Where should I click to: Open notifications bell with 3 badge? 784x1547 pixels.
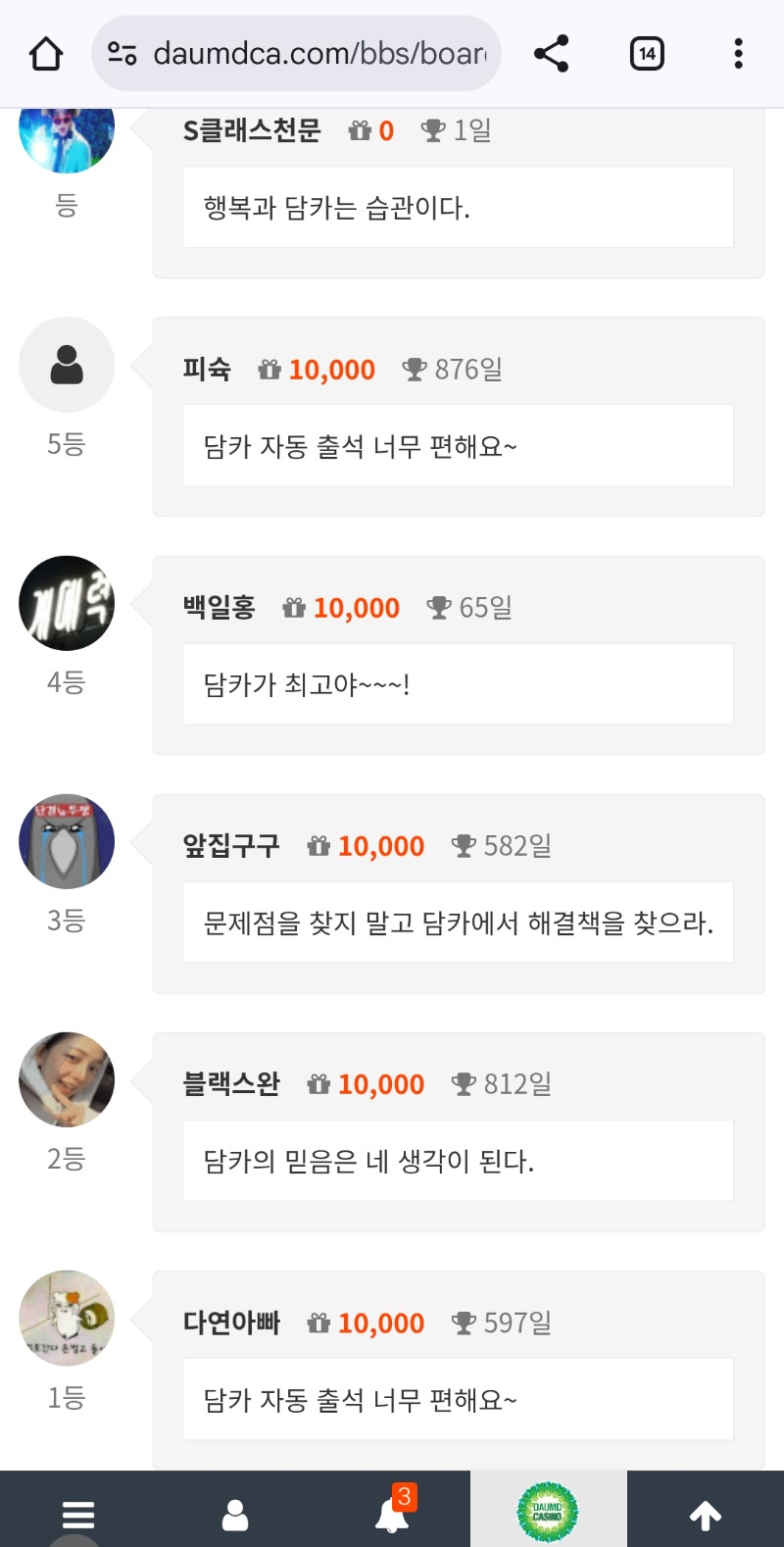pyautogui.click(x=392, y=1516)
